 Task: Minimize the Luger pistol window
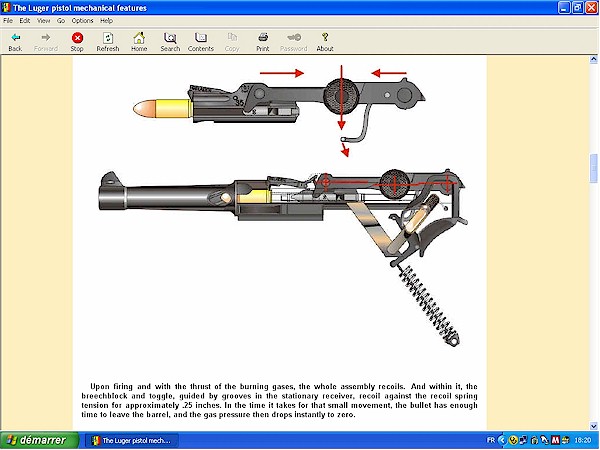pos(564,8)
